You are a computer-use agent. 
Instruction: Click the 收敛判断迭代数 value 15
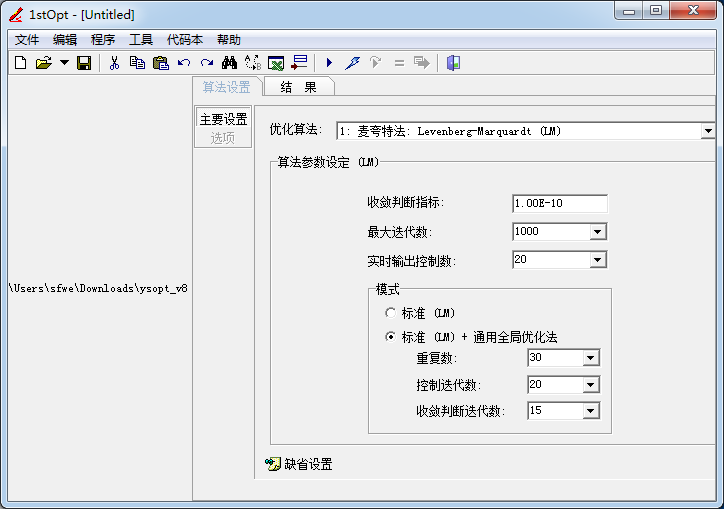pos(536,410)
